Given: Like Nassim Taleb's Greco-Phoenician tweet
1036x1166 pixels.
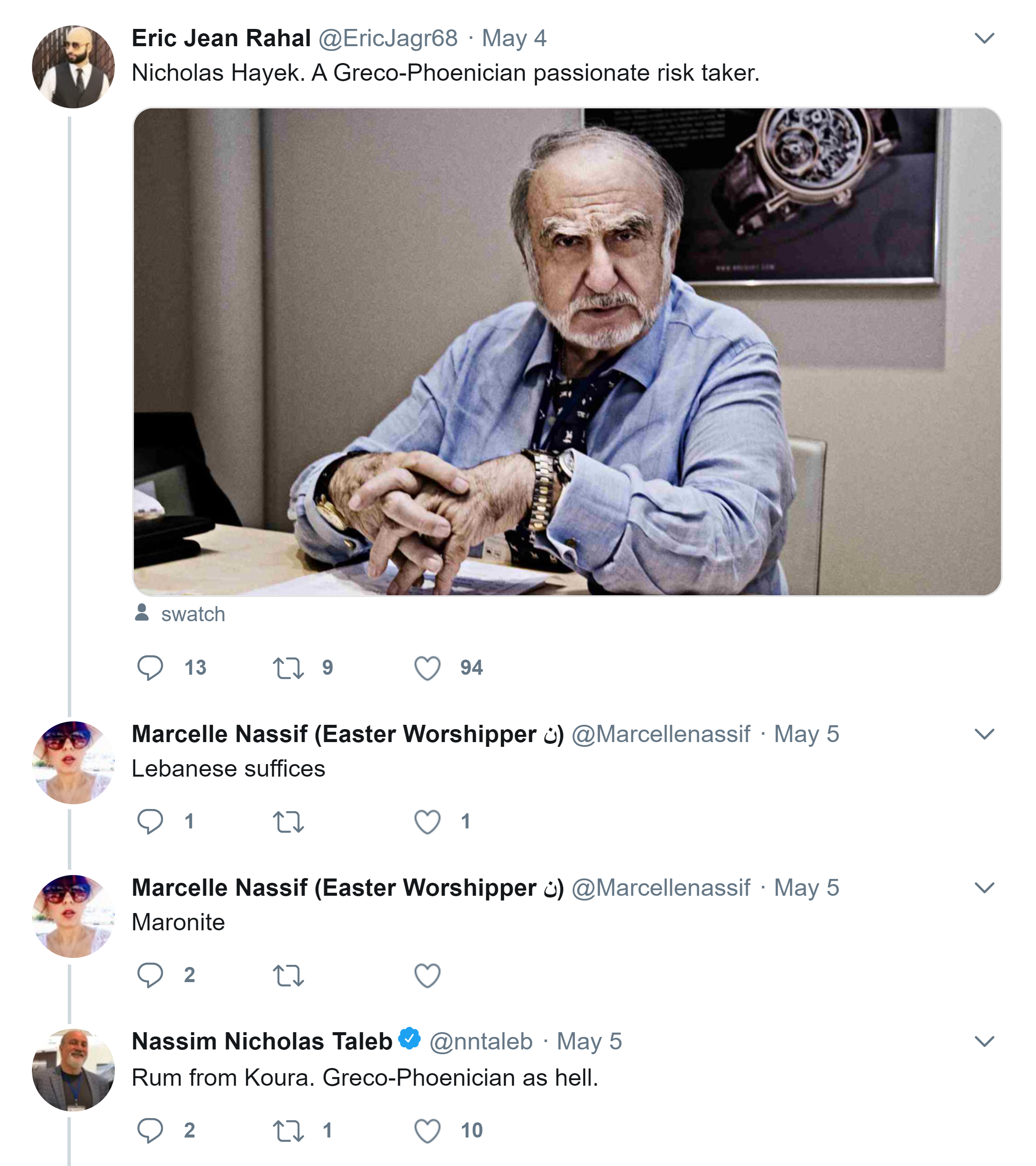Looking at the screenshot, I should click(x=427, y=1131).
